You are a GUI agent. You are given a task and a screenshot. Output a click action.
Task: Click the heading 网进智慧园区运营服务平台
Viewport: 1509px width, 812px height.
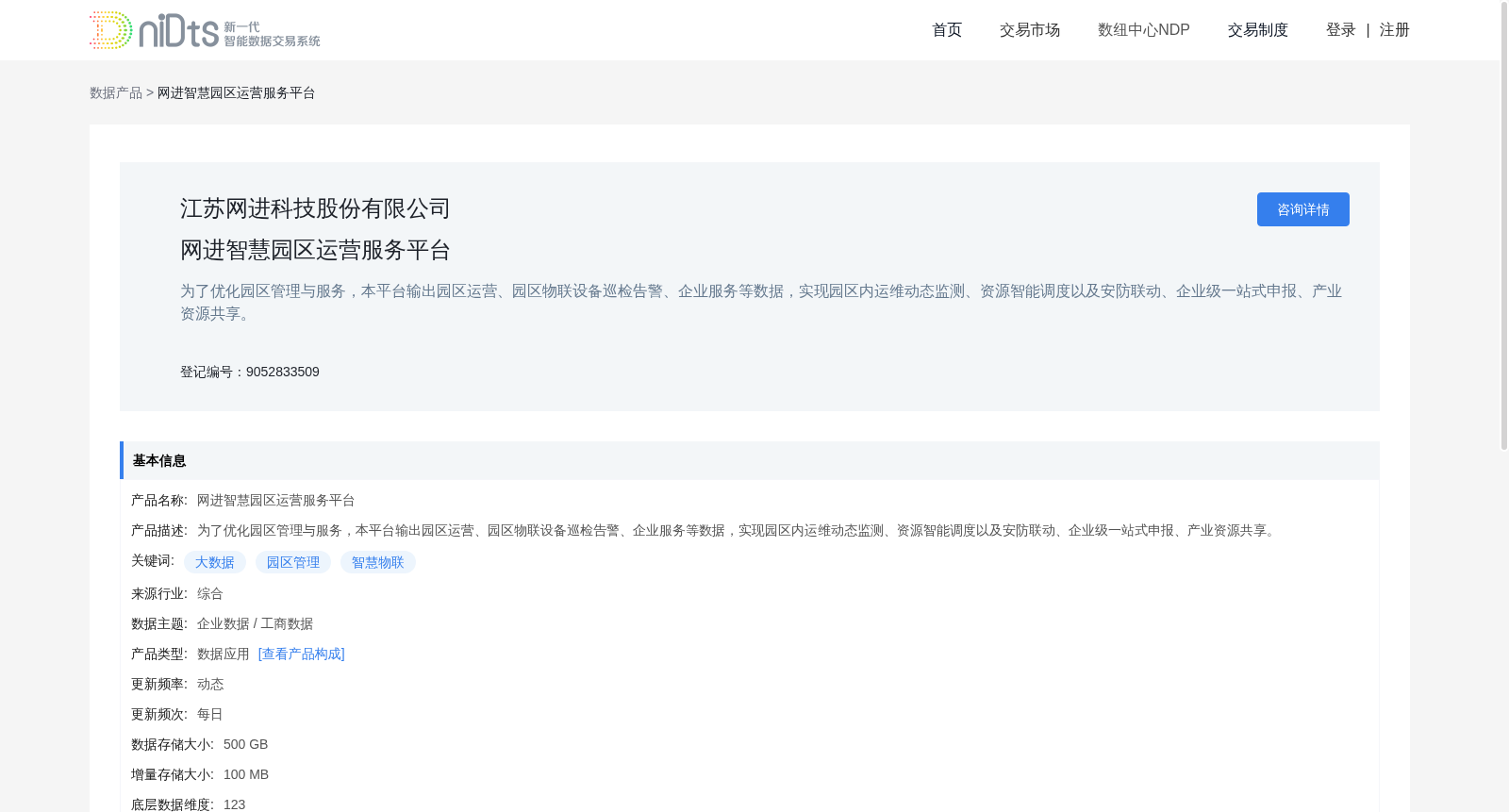315,250
